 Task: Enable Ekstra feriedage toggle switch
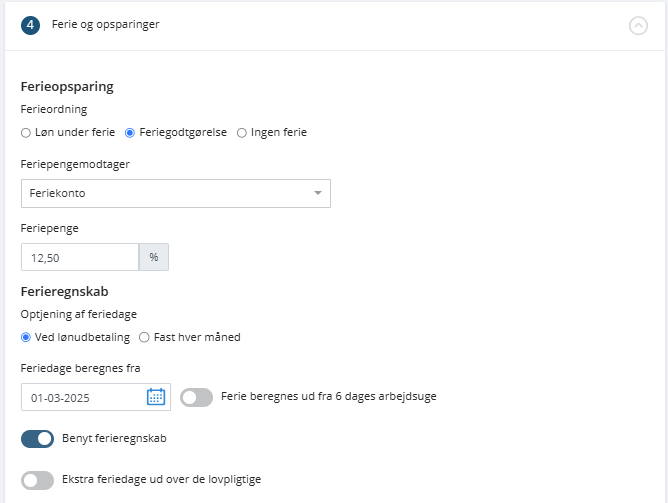coord(37,480)
